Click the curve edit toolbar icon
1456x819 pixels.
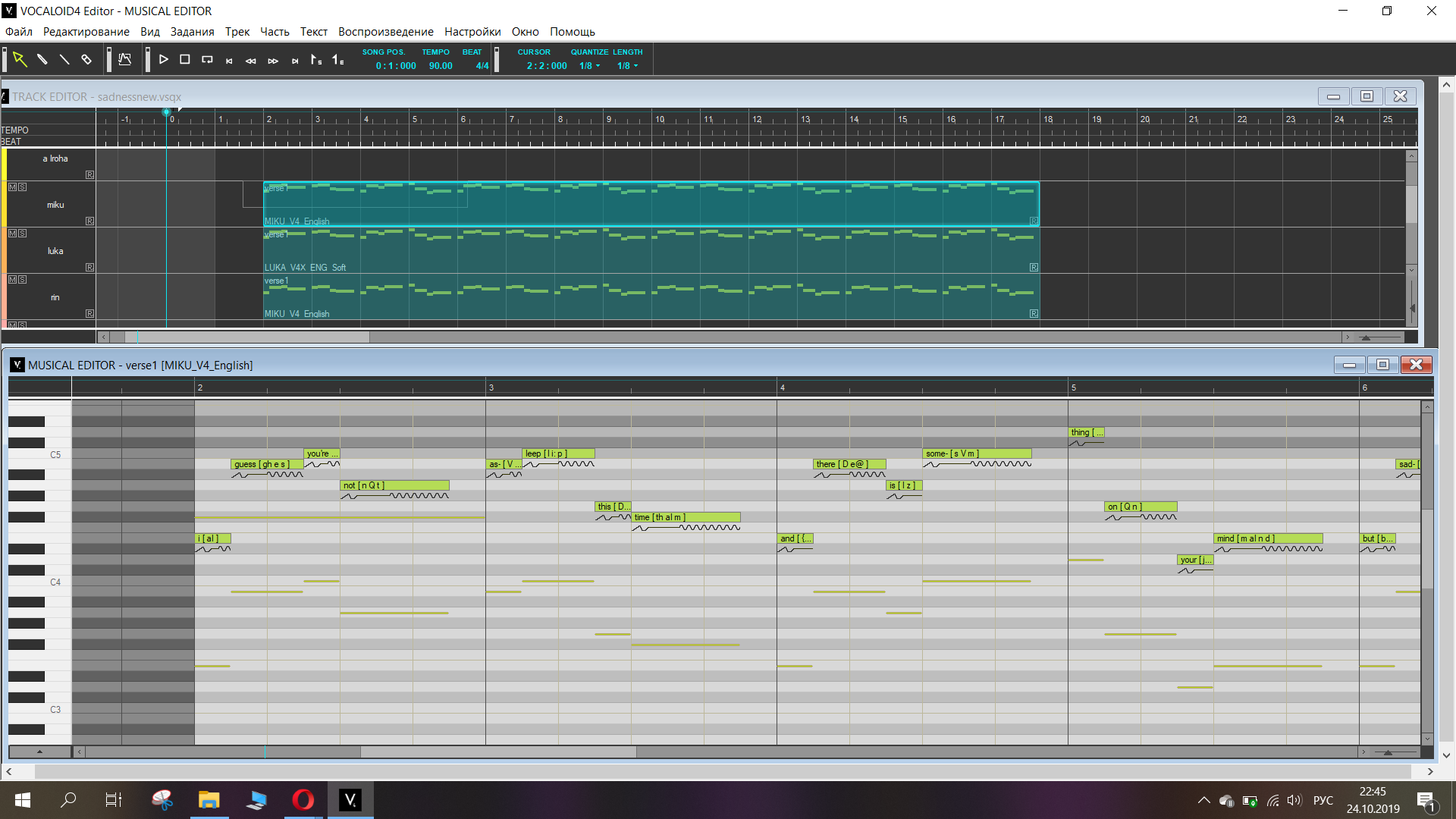pyautogui.click(x=125, y=59)
